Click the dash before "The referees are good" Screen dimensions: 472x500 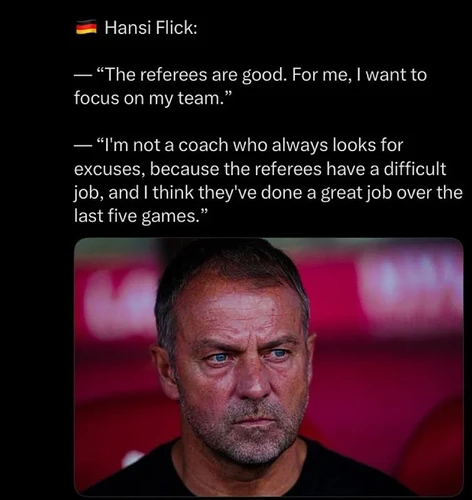click(82, 76)
